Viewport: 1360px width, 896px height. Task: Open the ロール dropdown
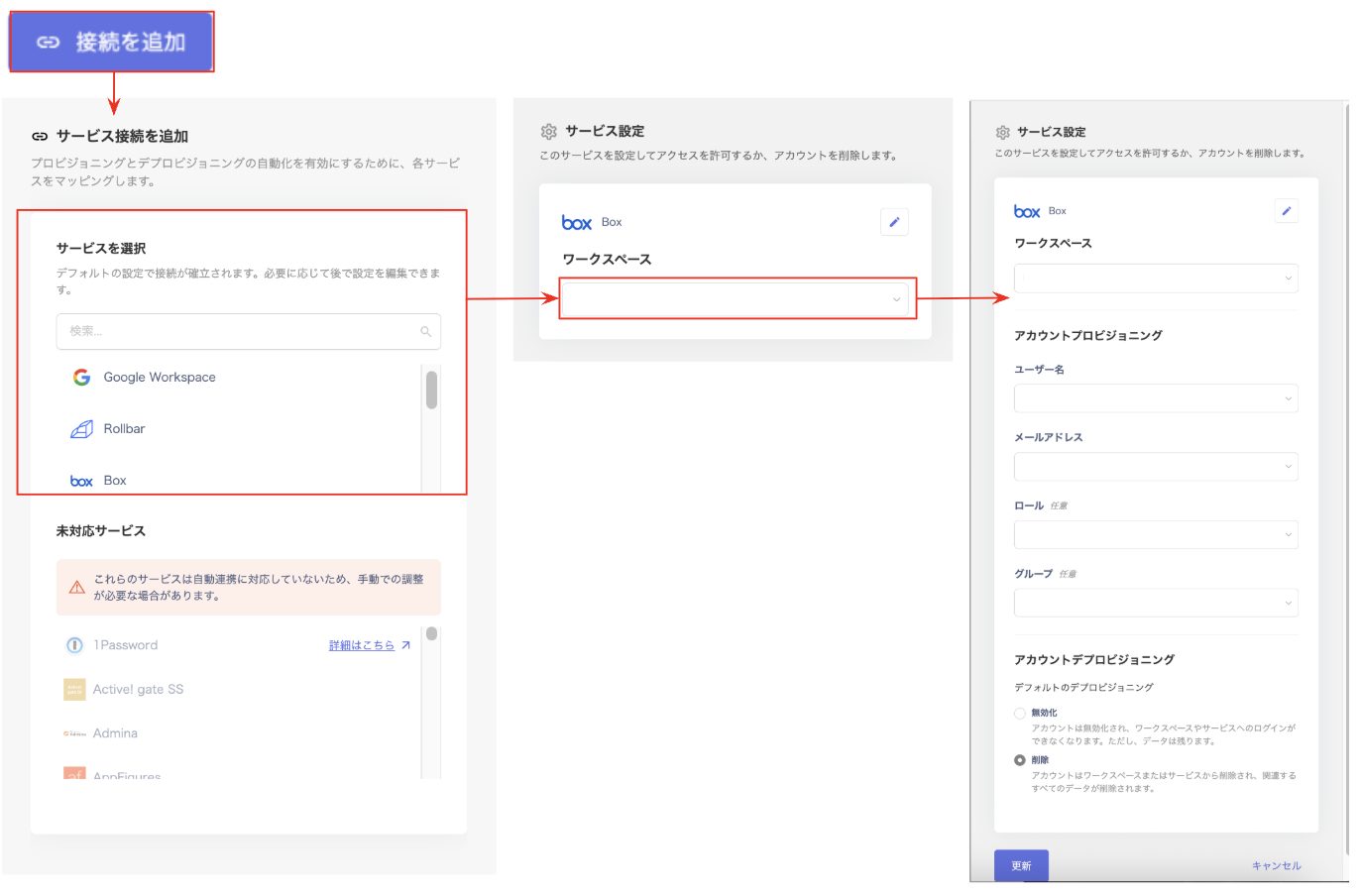pos(1156,535)
